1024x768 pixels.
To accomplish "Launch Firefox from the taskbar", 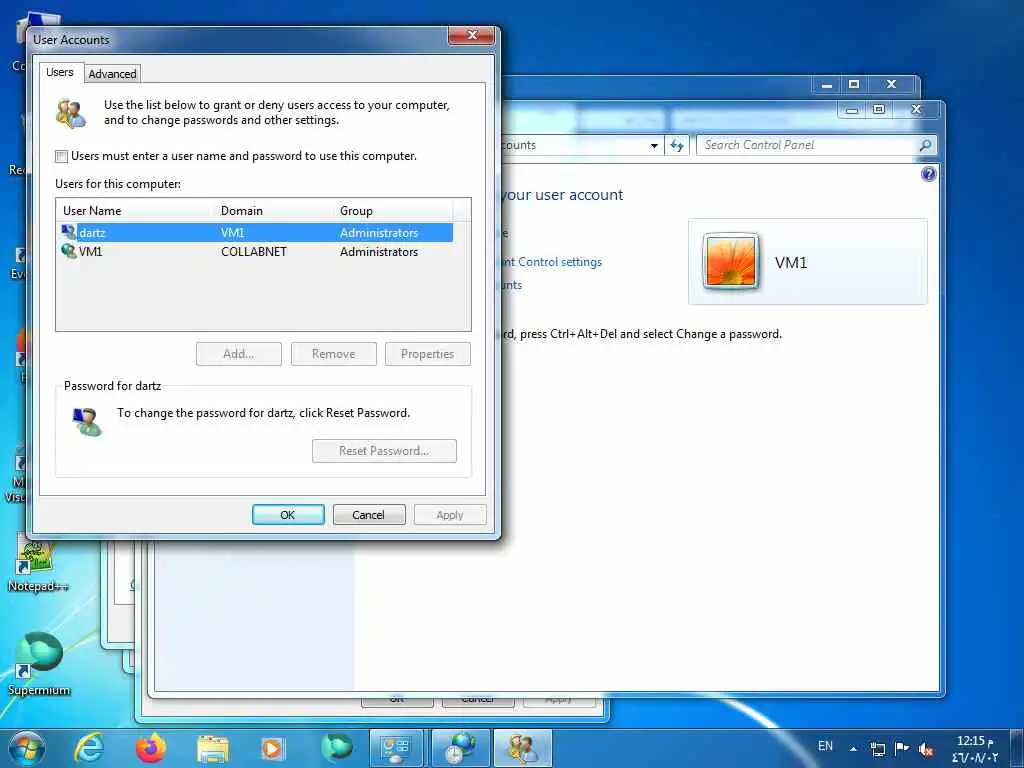I will [x=151, y=748].
